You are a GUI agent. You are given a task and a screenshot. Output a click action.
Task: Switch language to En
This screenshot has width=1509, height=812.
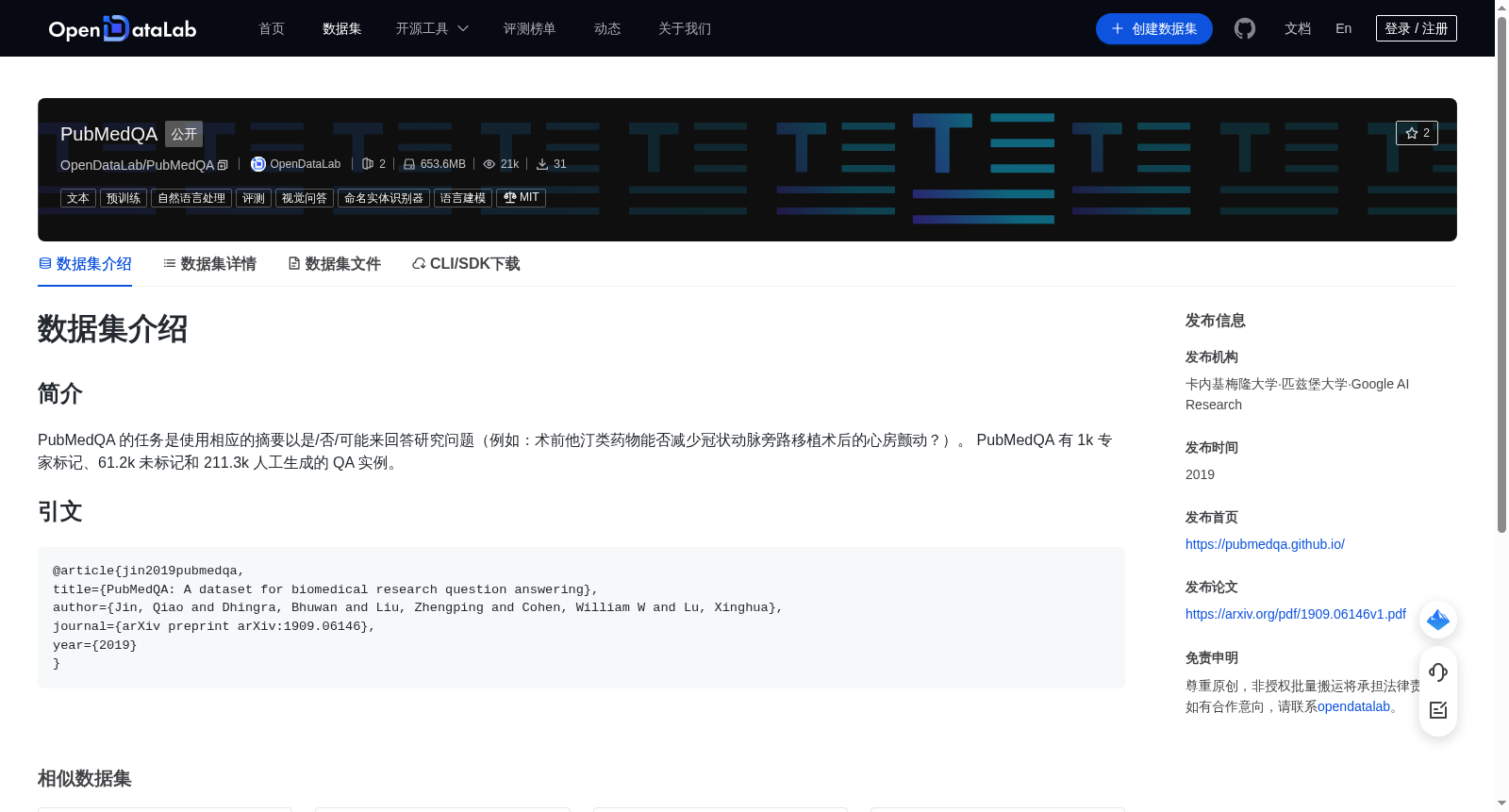[1344, 28]
